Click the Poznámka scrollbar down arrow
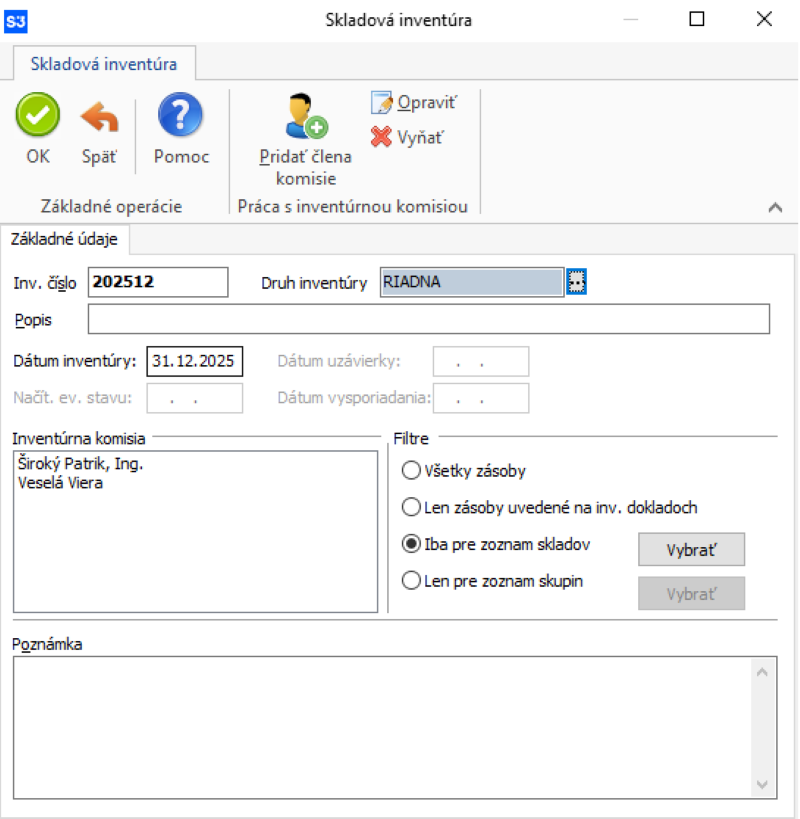The image size is (800, 819). tap(762, 784)
